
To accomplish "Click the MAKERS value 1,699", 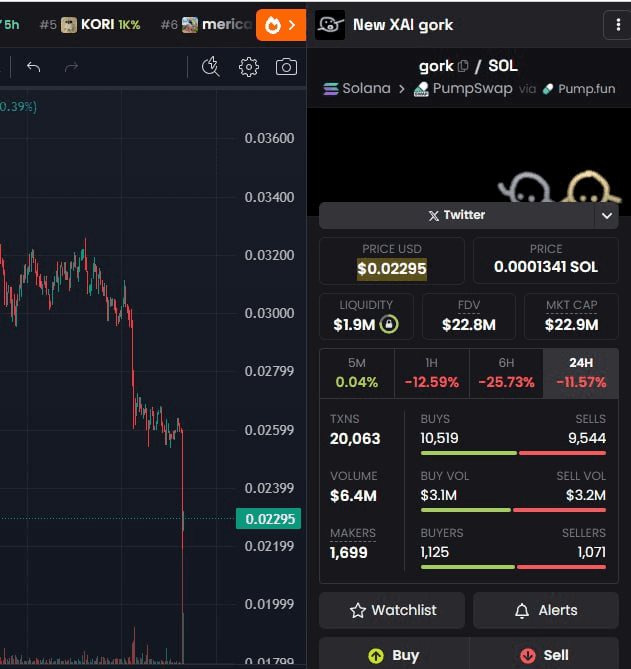I will [349, 553].
